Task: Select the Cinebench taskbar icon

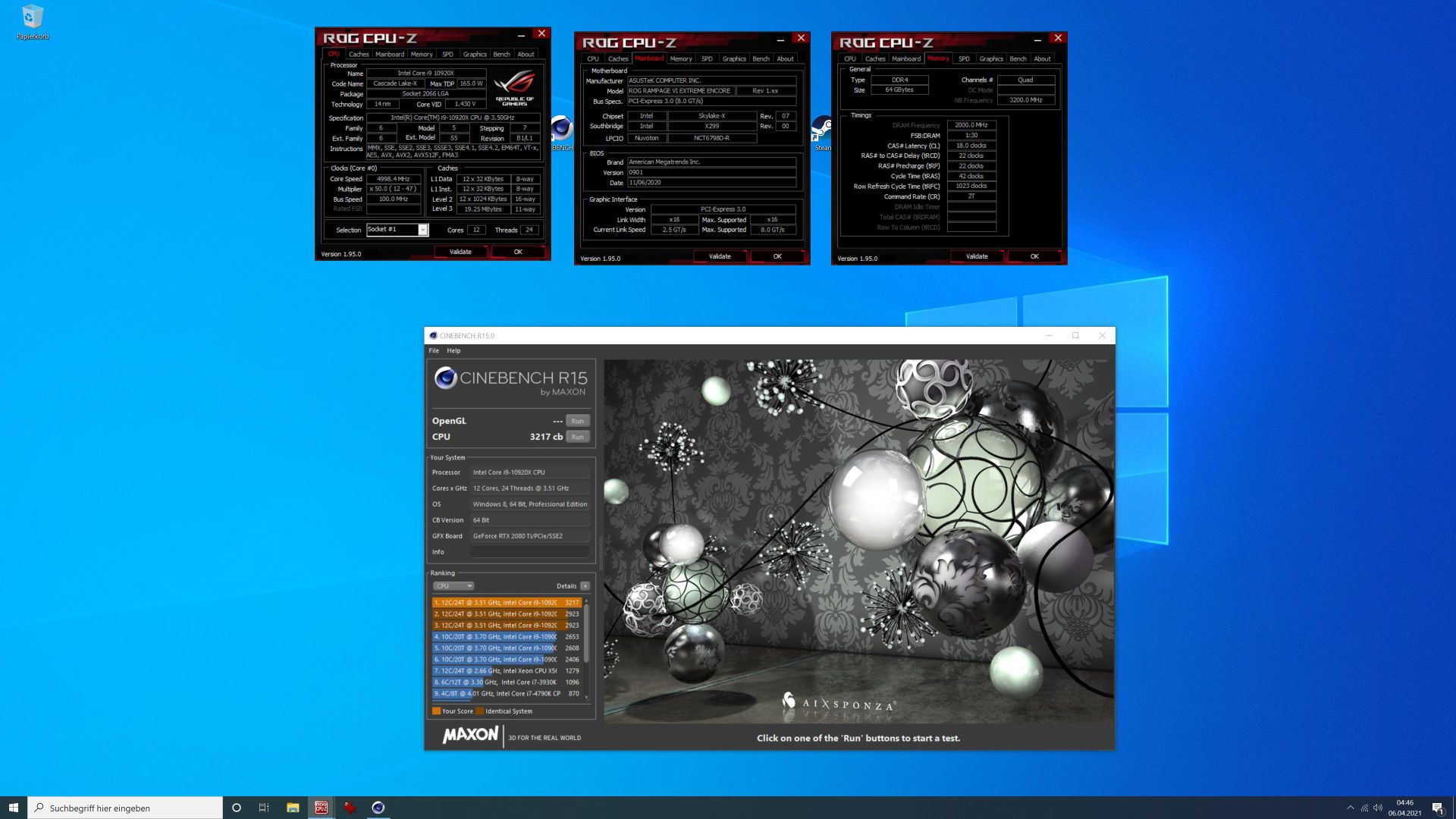Action: [x=378, y=808]
